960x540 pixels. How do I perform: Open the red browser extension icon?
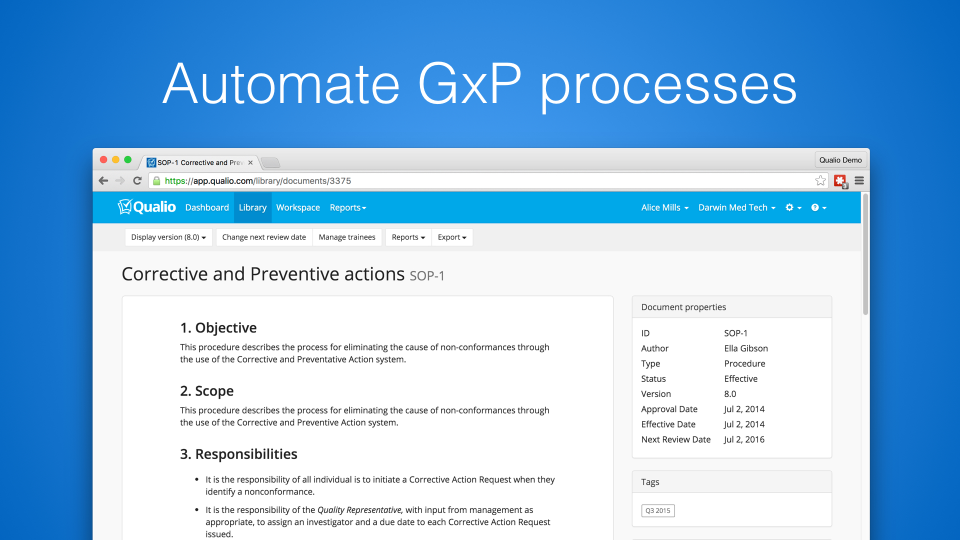pyautogui.click(x=840, y=181)
